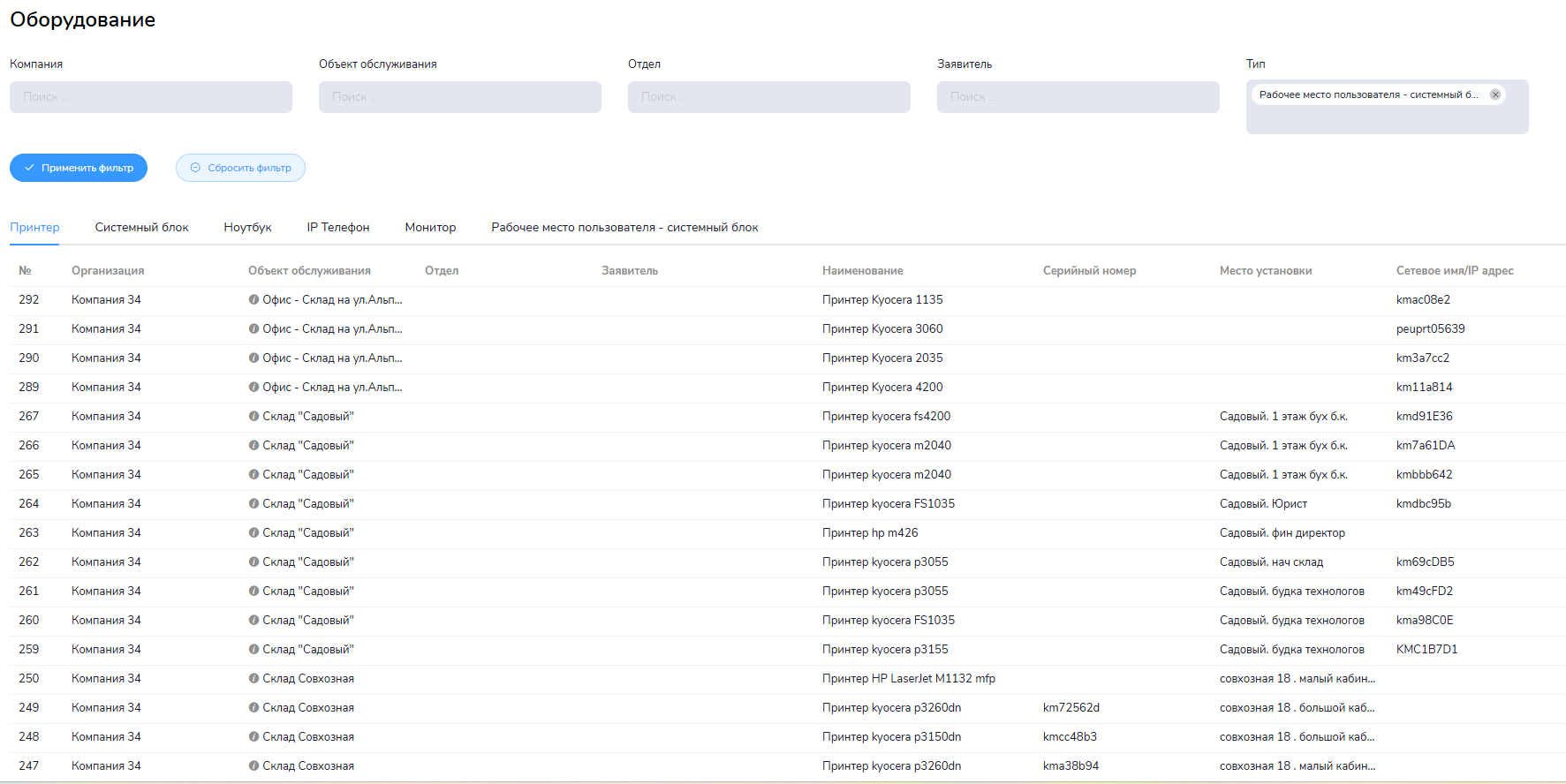This screenshot has height=784, width=1566.
Task: Select the IP Телефон tab
Action: tap(338, 228)
